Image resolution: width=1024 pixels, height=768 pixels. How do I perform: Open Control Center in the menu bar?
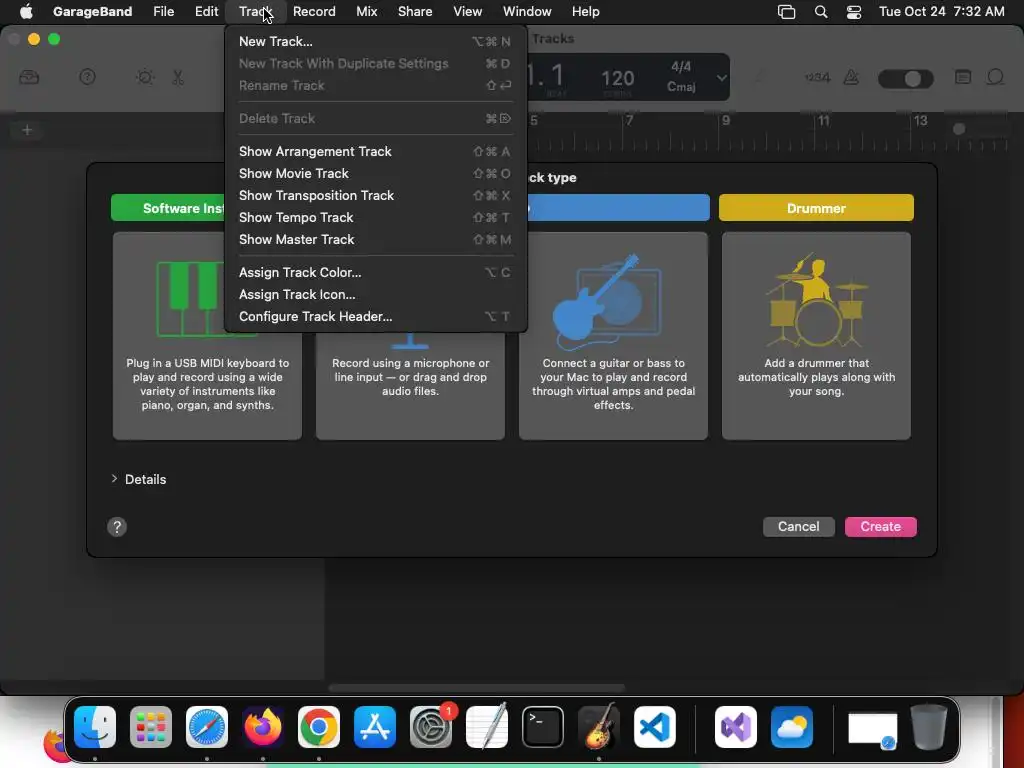point(854,12)
